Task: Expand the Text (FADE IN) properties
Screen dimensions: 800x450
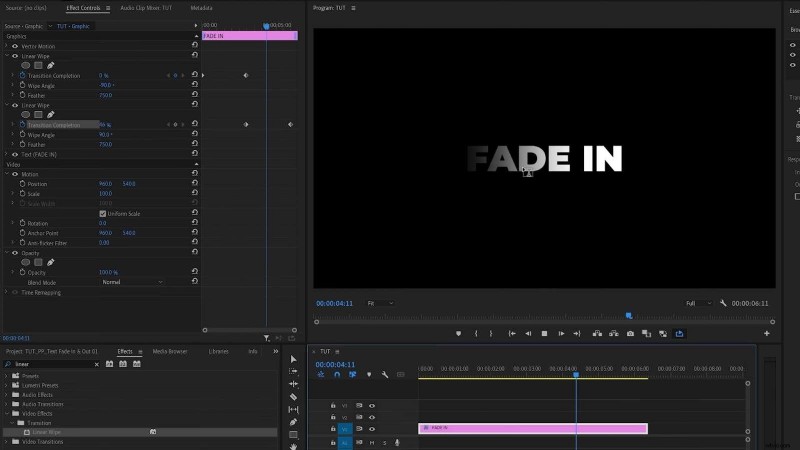Action: [7, 155]
